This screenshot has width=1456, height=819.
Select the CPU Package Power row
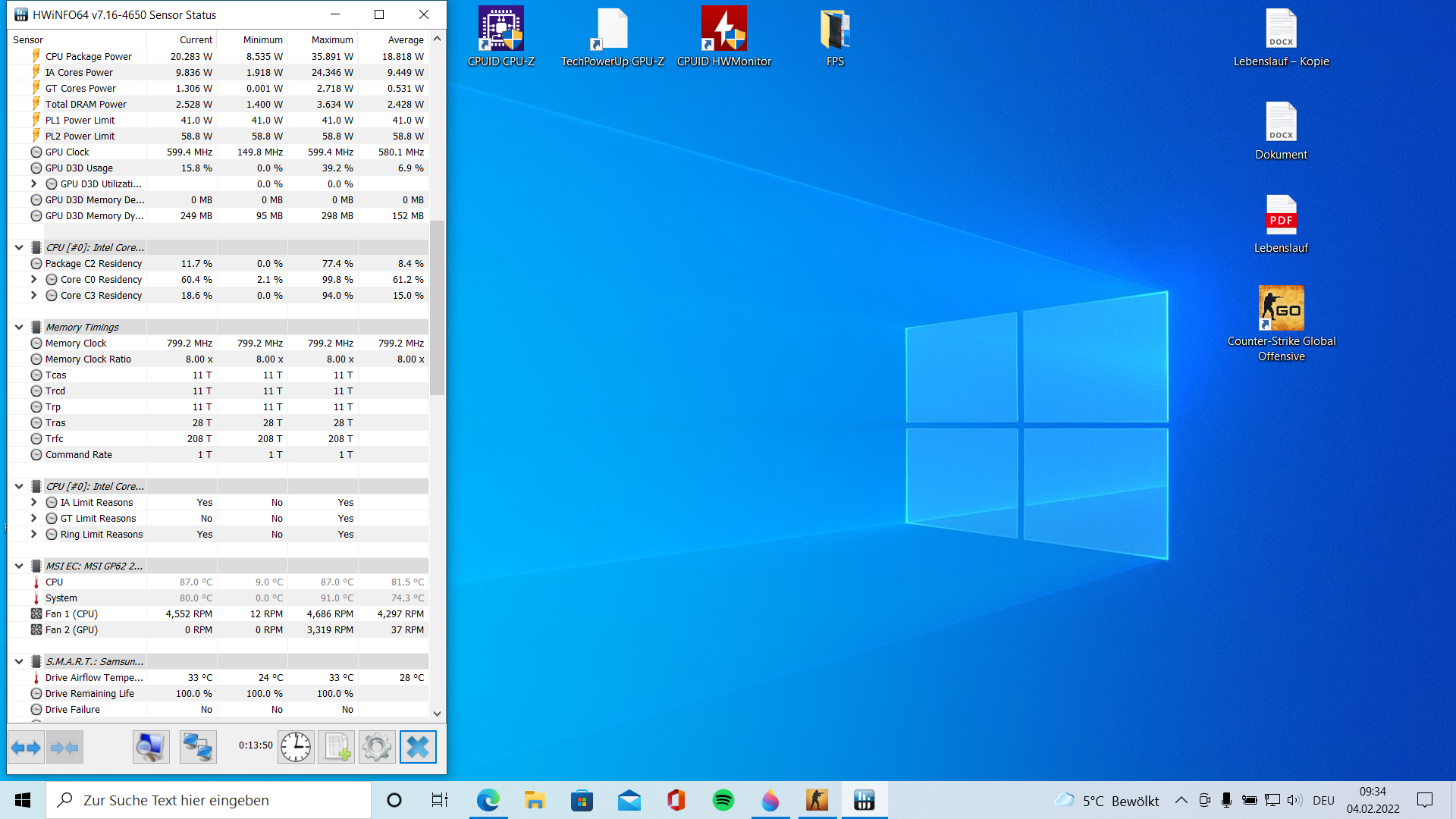[89, 57]
